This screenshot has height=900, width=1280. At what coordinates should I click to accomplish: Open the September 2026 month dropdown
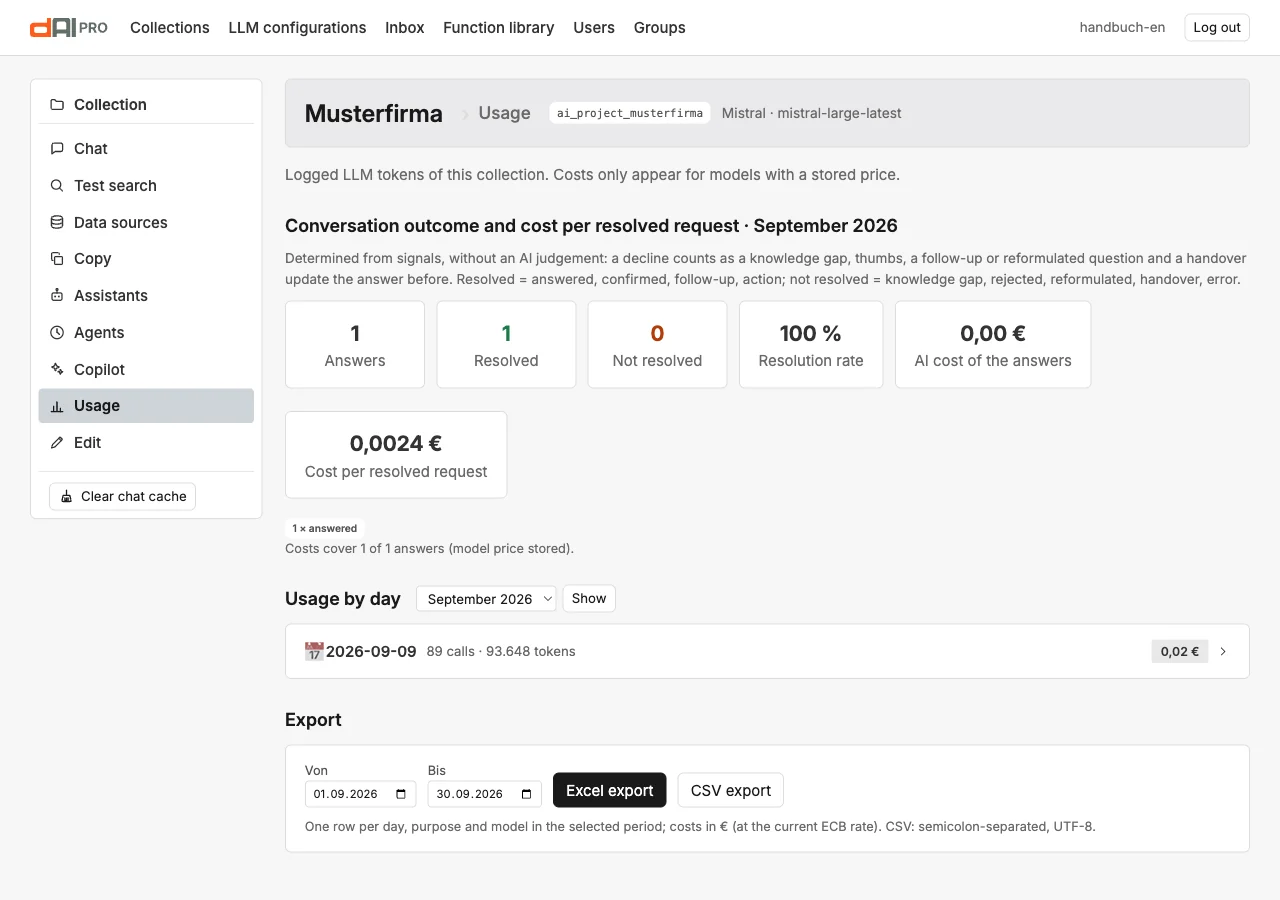486,599
